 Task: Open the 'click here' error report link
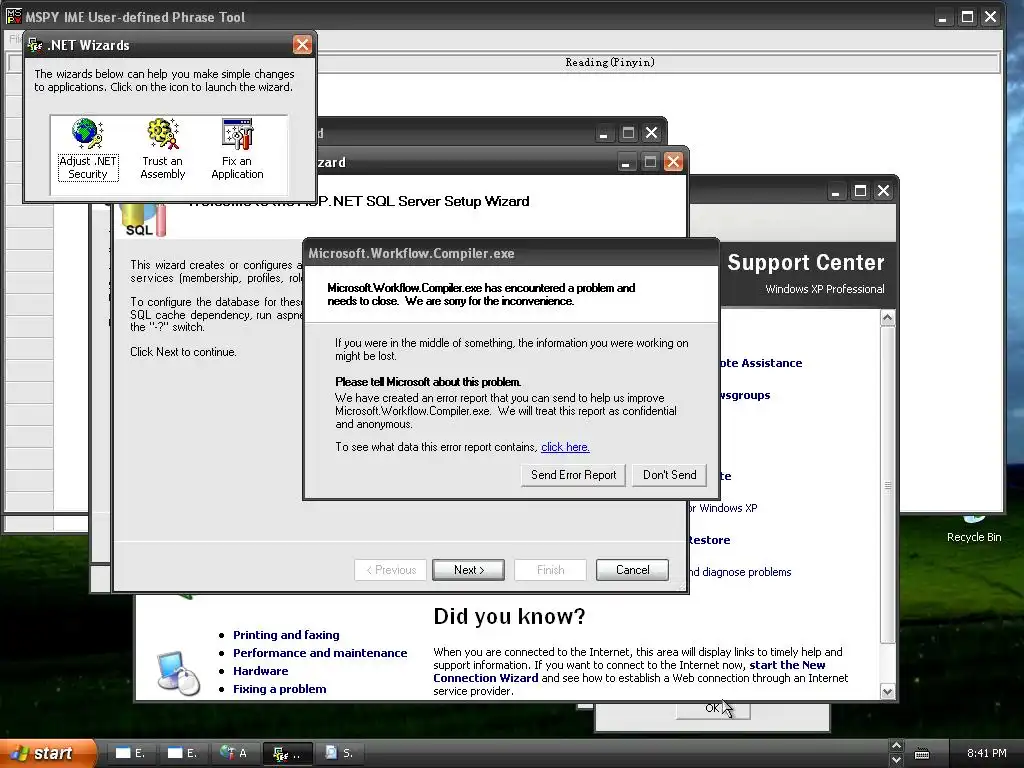565,447
